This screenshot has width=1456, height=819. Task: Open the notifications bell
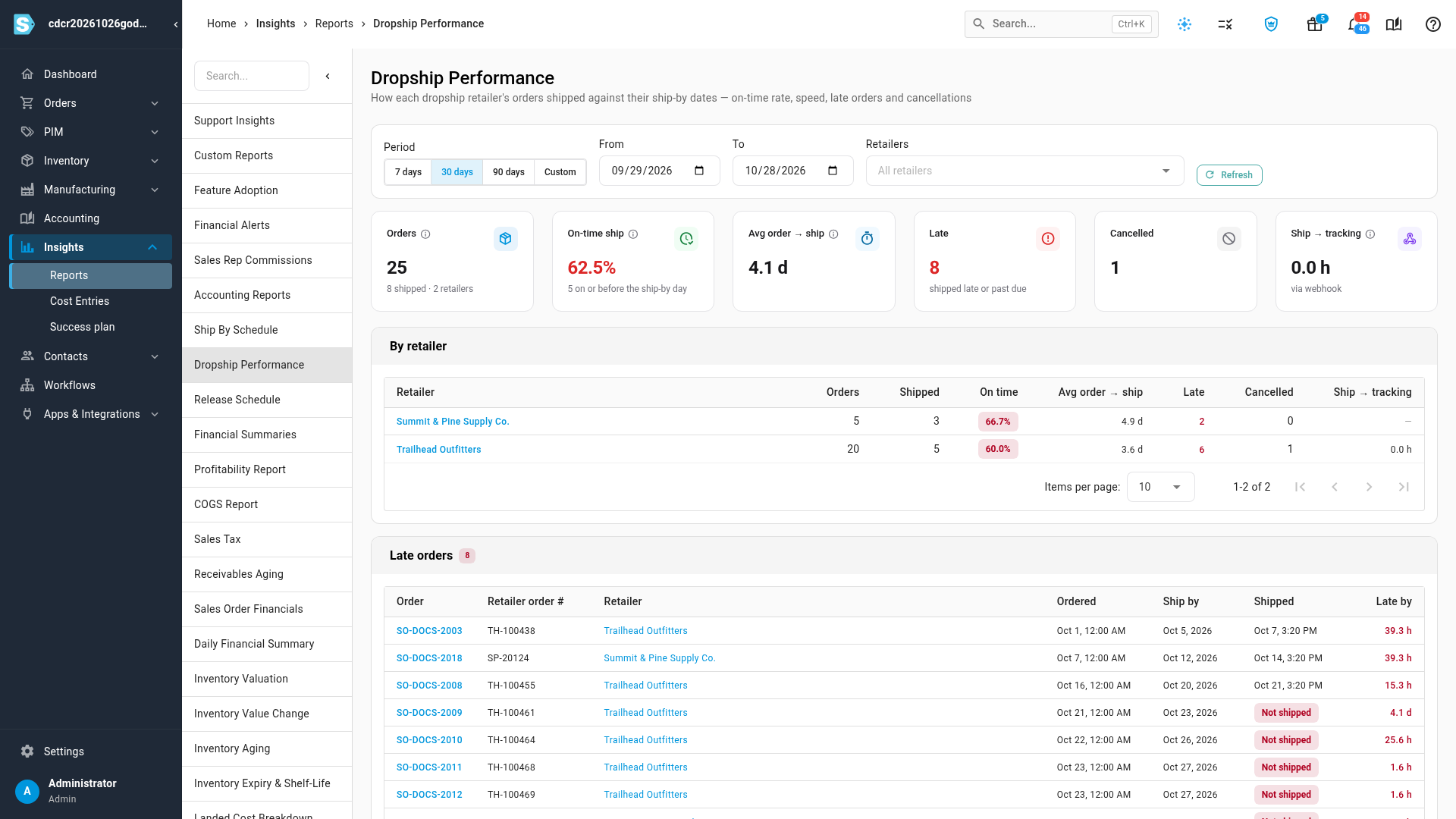[1354, 24]
